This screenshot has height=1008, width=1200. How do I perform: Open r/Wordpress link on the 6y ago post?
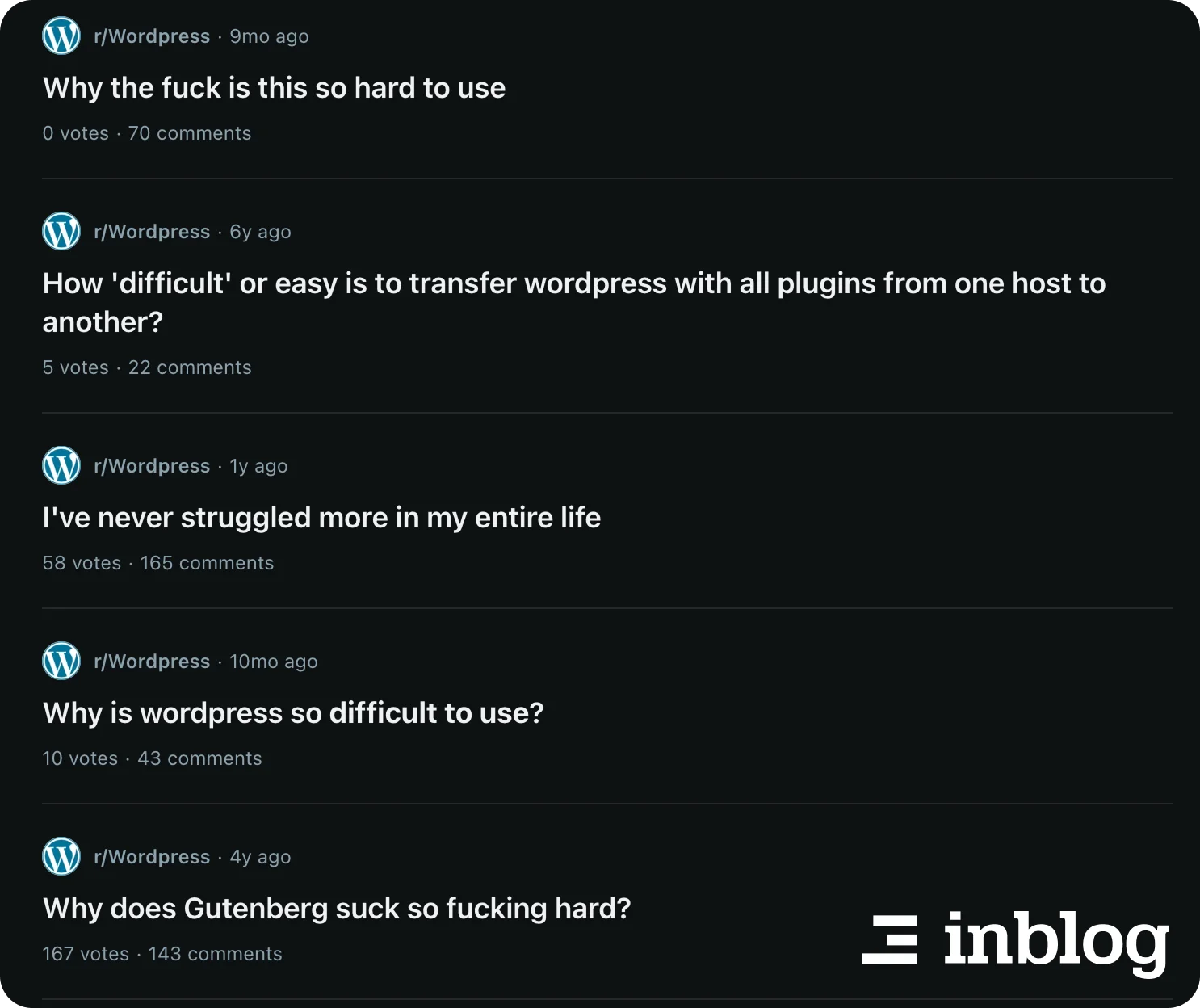152,232
